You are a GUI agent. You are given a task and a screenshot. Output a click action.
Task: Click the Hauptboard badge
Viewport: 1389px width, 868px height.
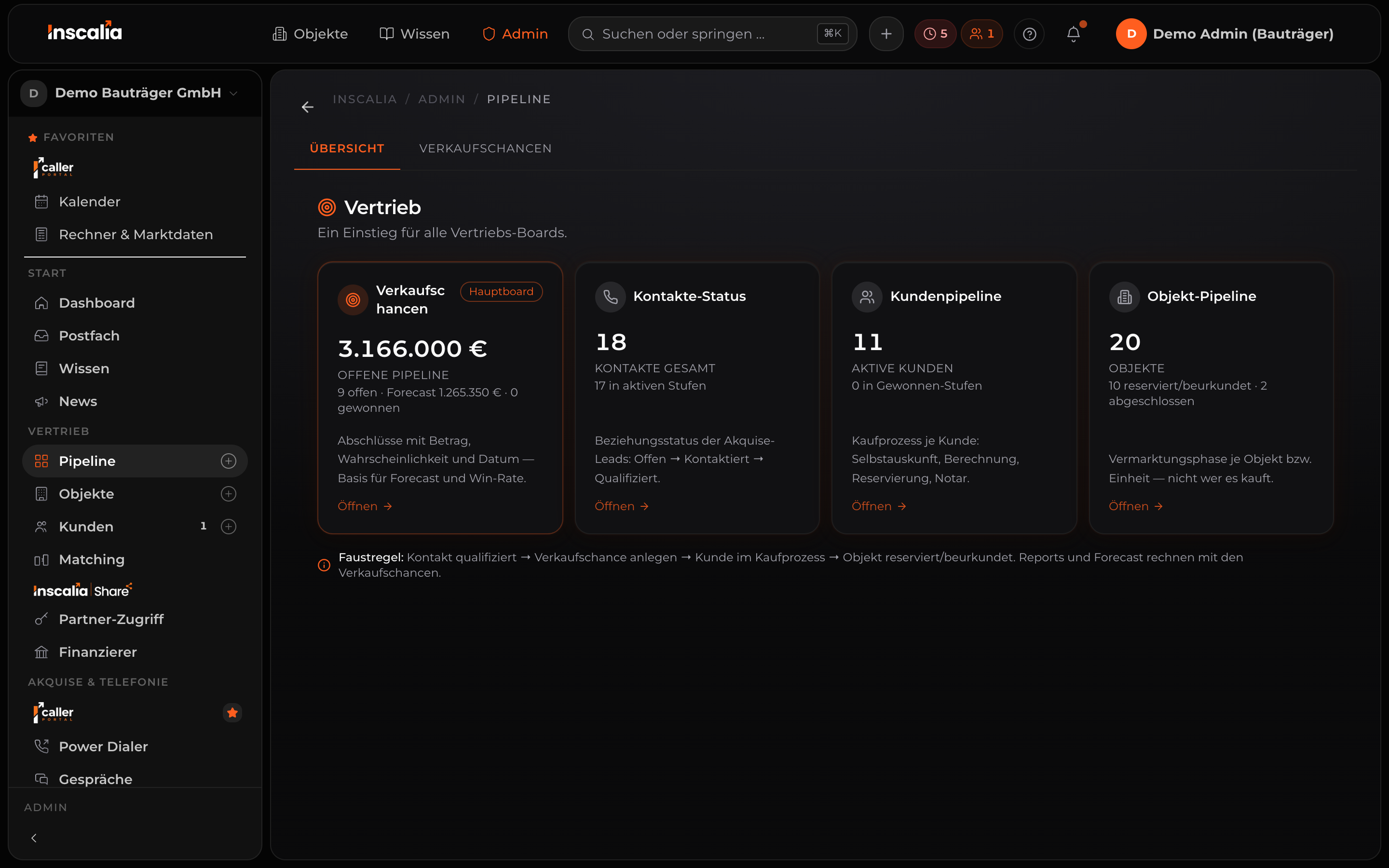pos(501,291)
